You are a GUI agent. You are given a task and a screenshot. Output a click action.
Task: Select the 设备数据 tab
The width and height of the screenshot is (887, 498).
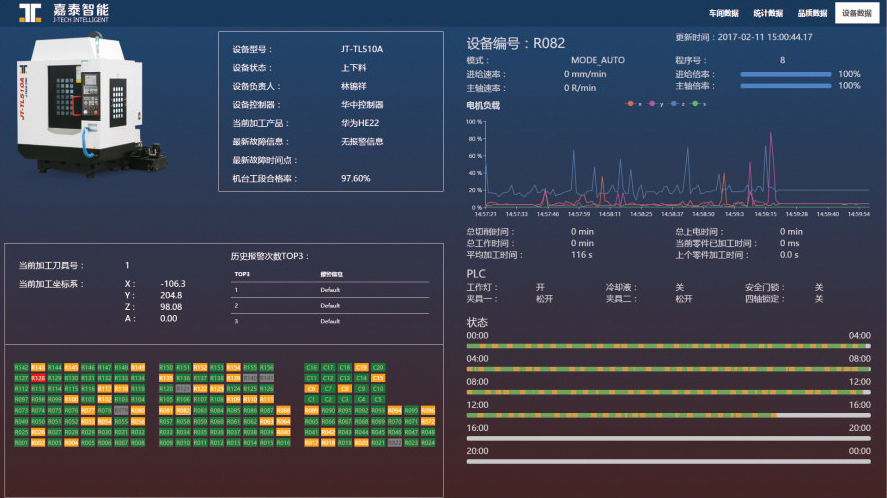pos(857,13)
